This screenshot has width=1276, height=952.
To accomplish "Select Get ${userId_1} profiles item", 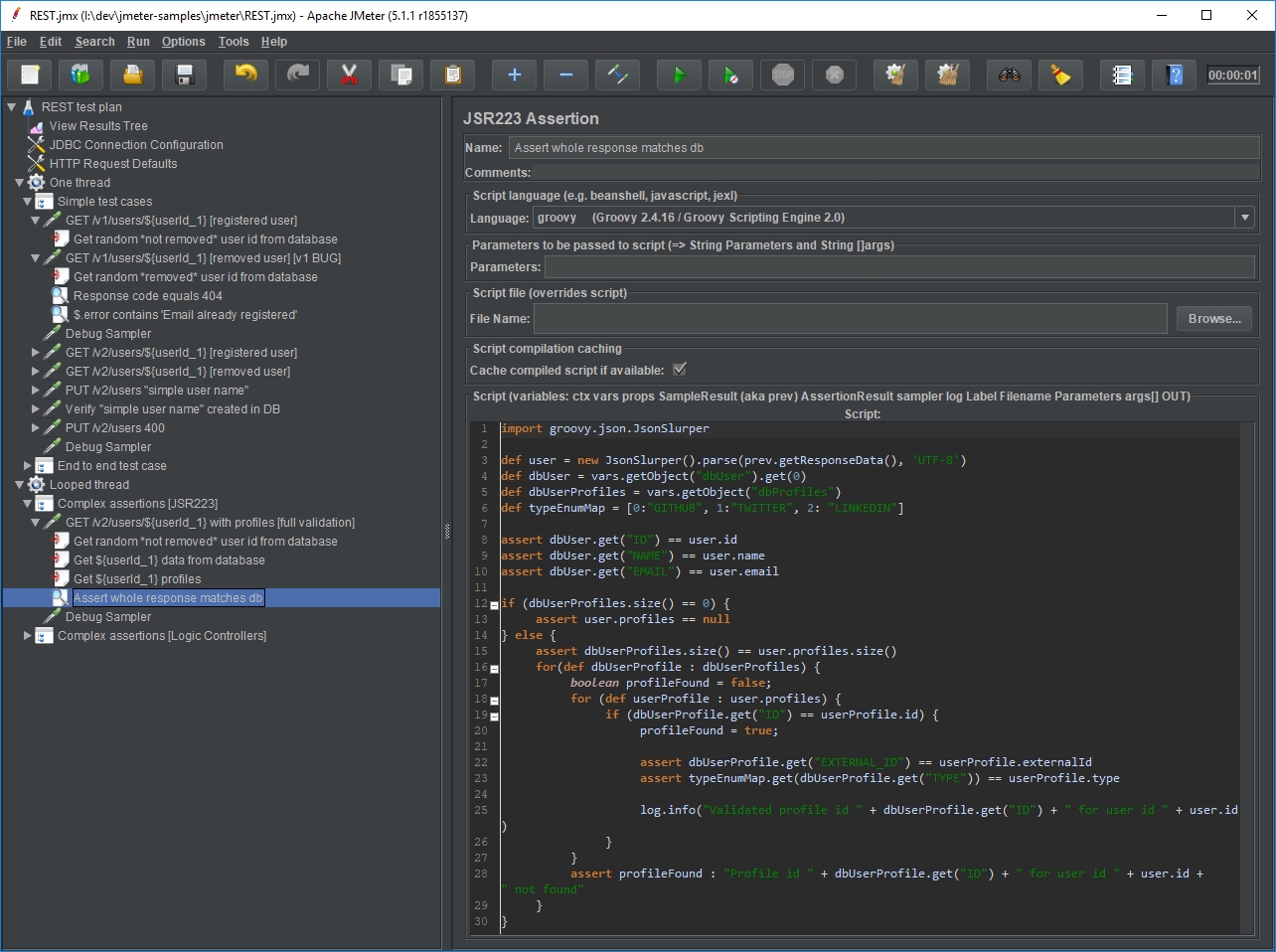I will [137, 579].
